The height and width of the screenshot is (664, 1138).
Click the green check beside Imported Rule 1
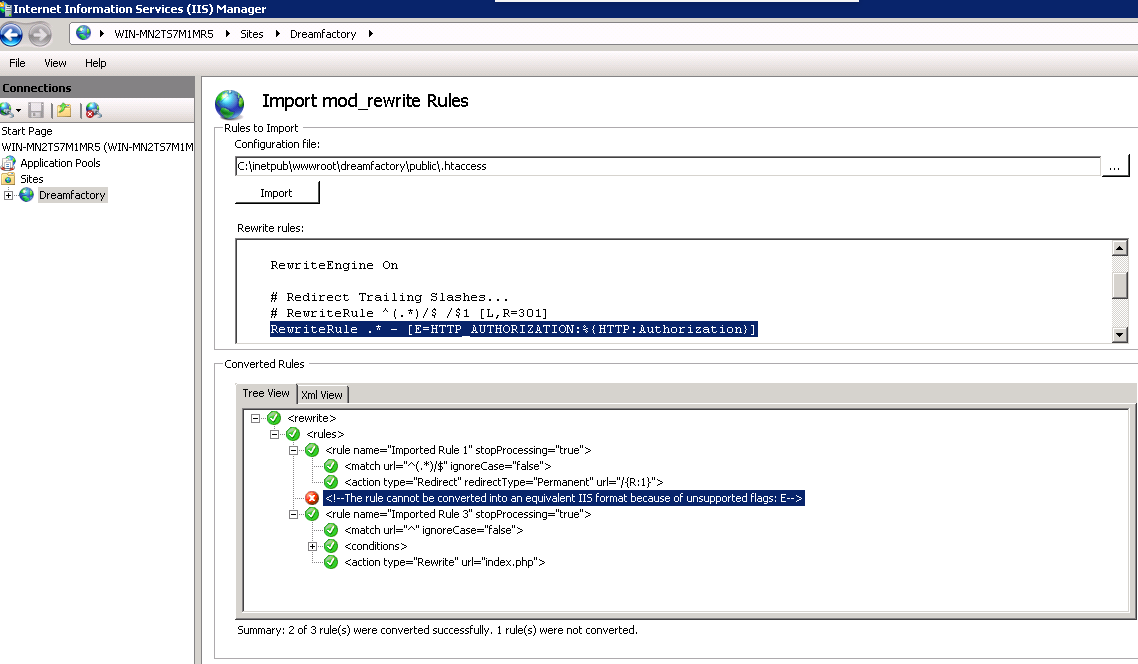pos(312,450)
